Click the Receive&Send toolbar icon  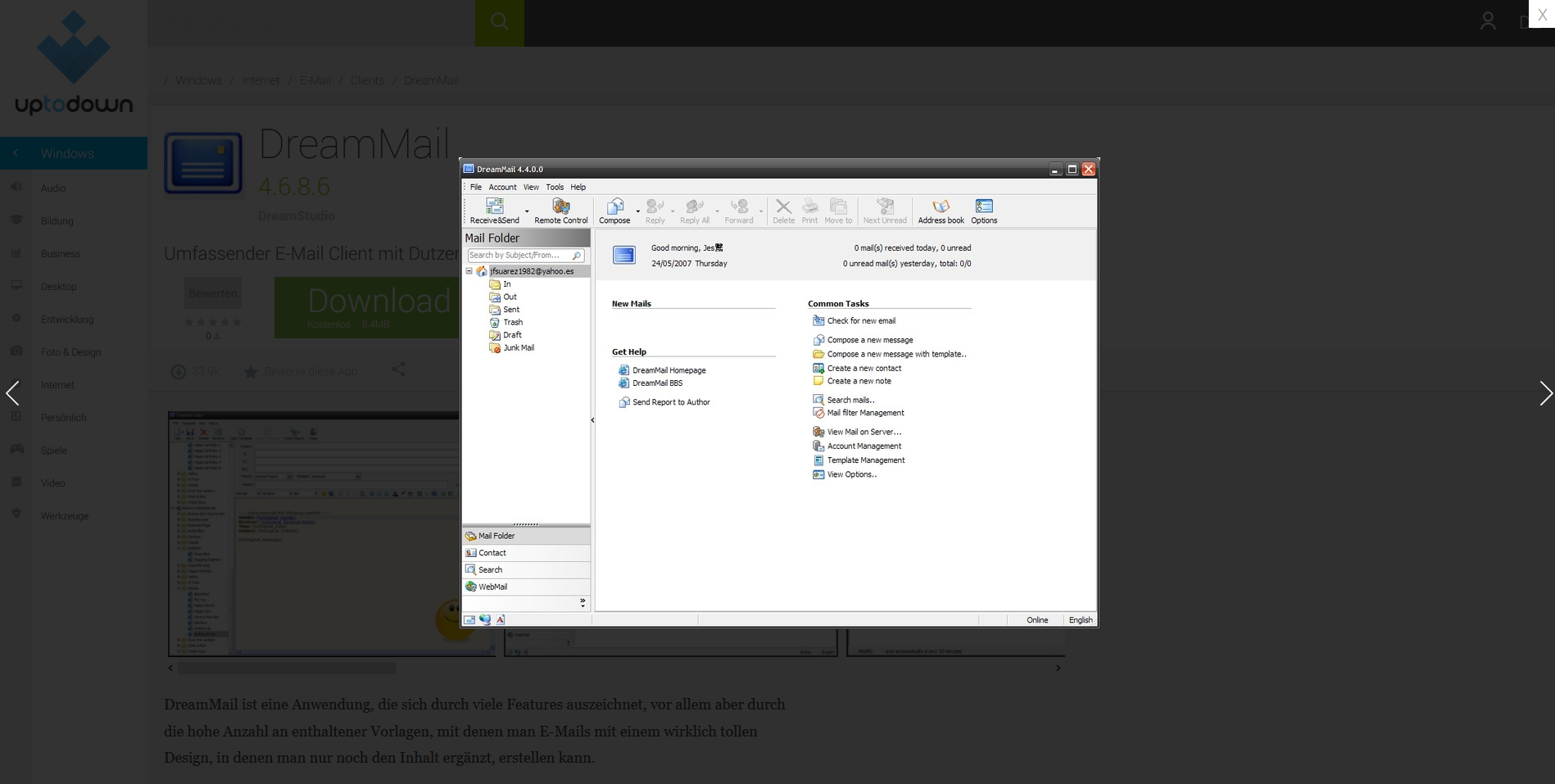(x=495, y=211)
